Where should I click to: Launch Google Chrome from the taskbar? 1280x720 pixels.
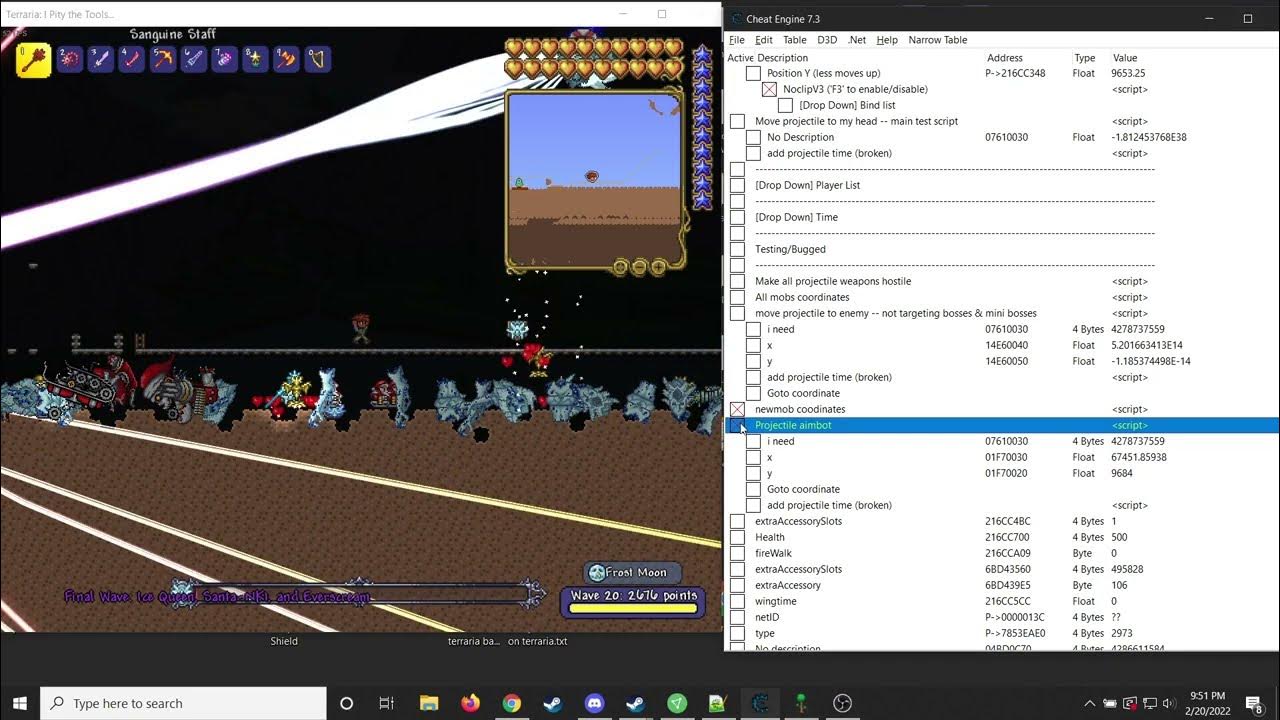511,703
